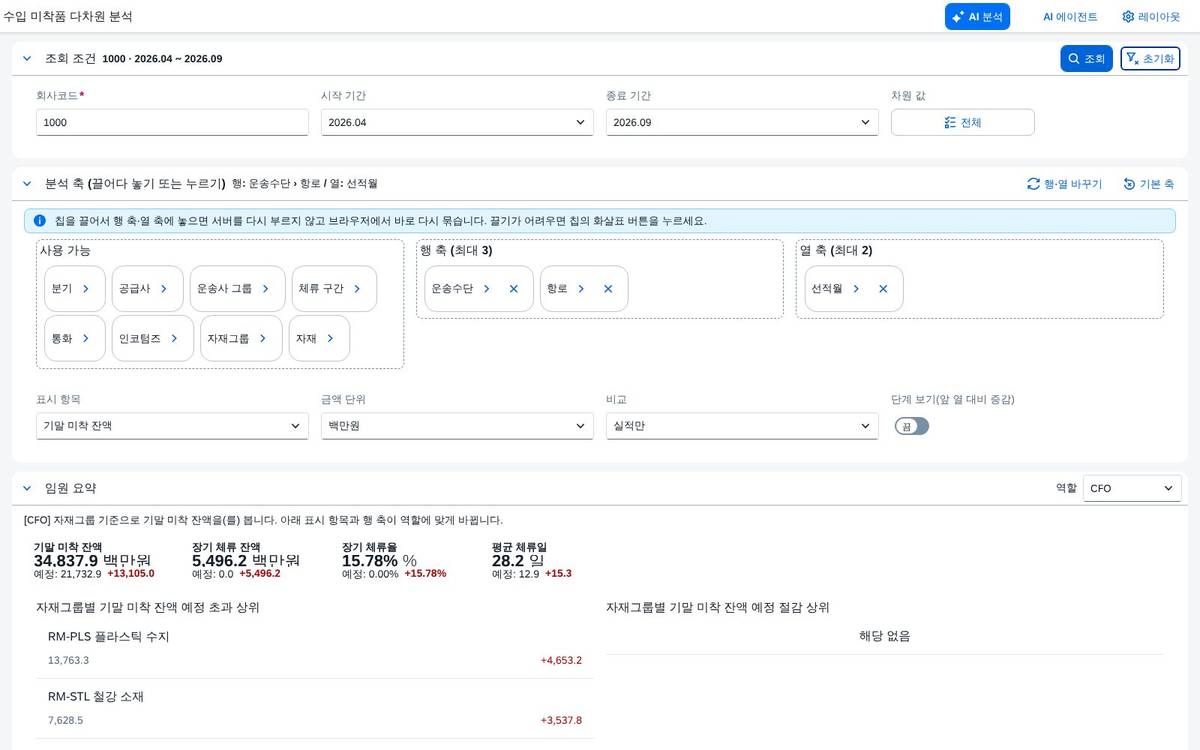Screen dimensions: 1200x750
Task: Open the 종료 기간 dropdown
Action: point(742,122)
